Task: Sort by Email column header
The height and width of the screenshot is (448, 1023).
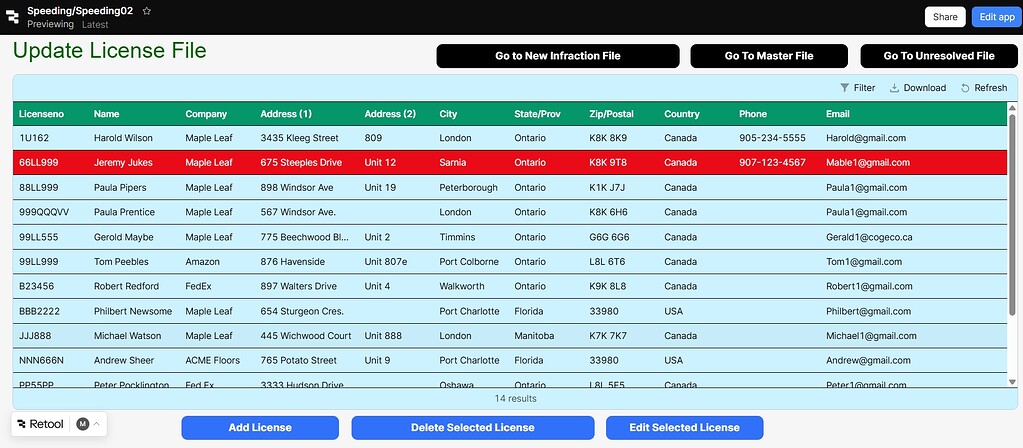Action: [838, 114]
